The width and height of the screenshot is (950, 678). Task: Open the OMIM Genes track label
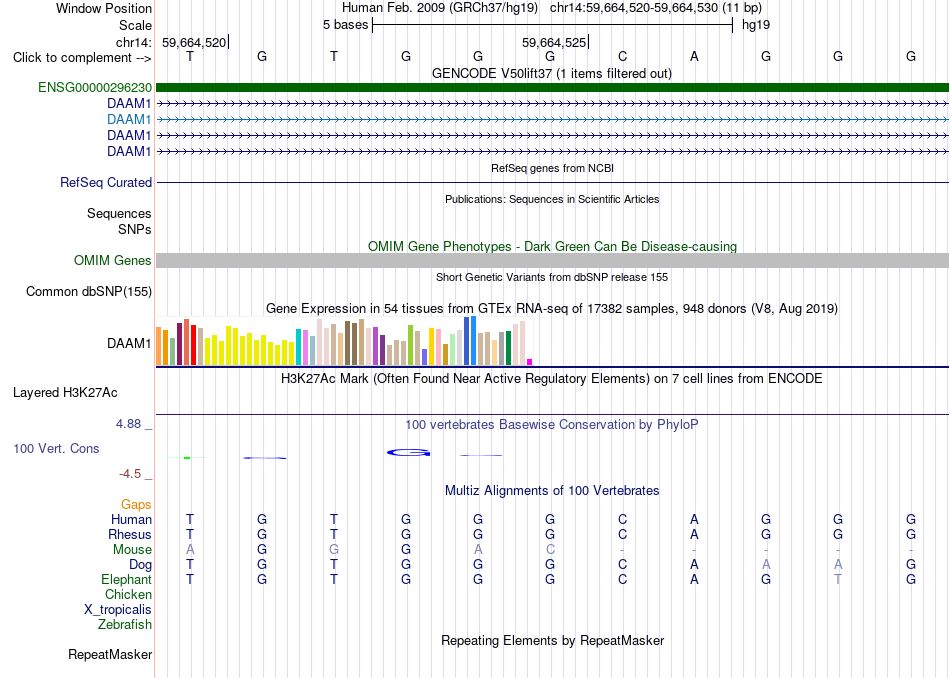[113, 261]
